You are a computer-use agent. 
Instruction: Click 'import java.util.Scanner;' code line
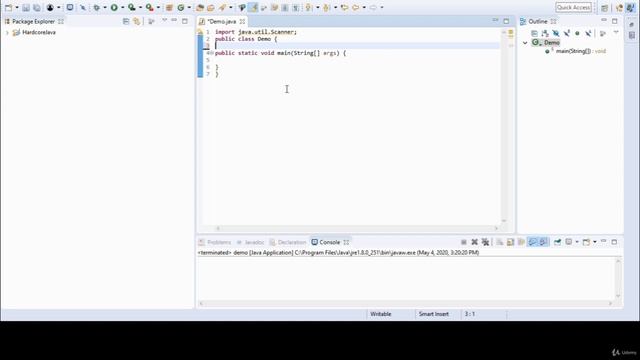pos(256,32)
